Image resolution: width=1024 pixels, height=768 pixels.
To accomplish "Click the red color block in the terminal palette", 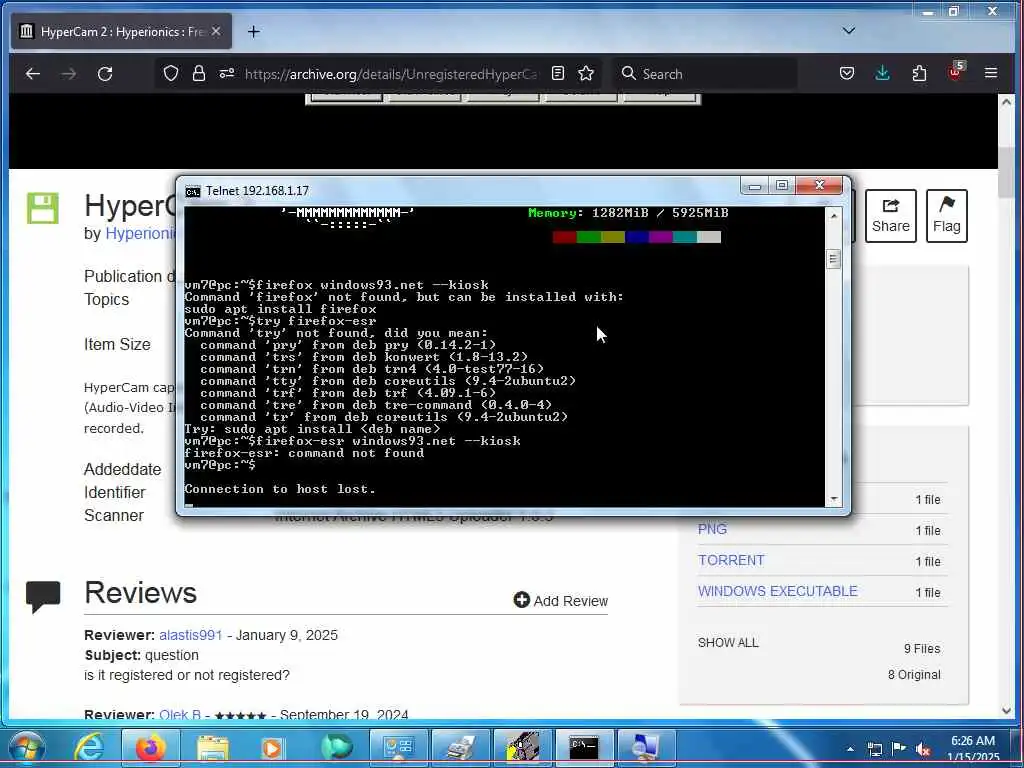I will pos(564,236).
